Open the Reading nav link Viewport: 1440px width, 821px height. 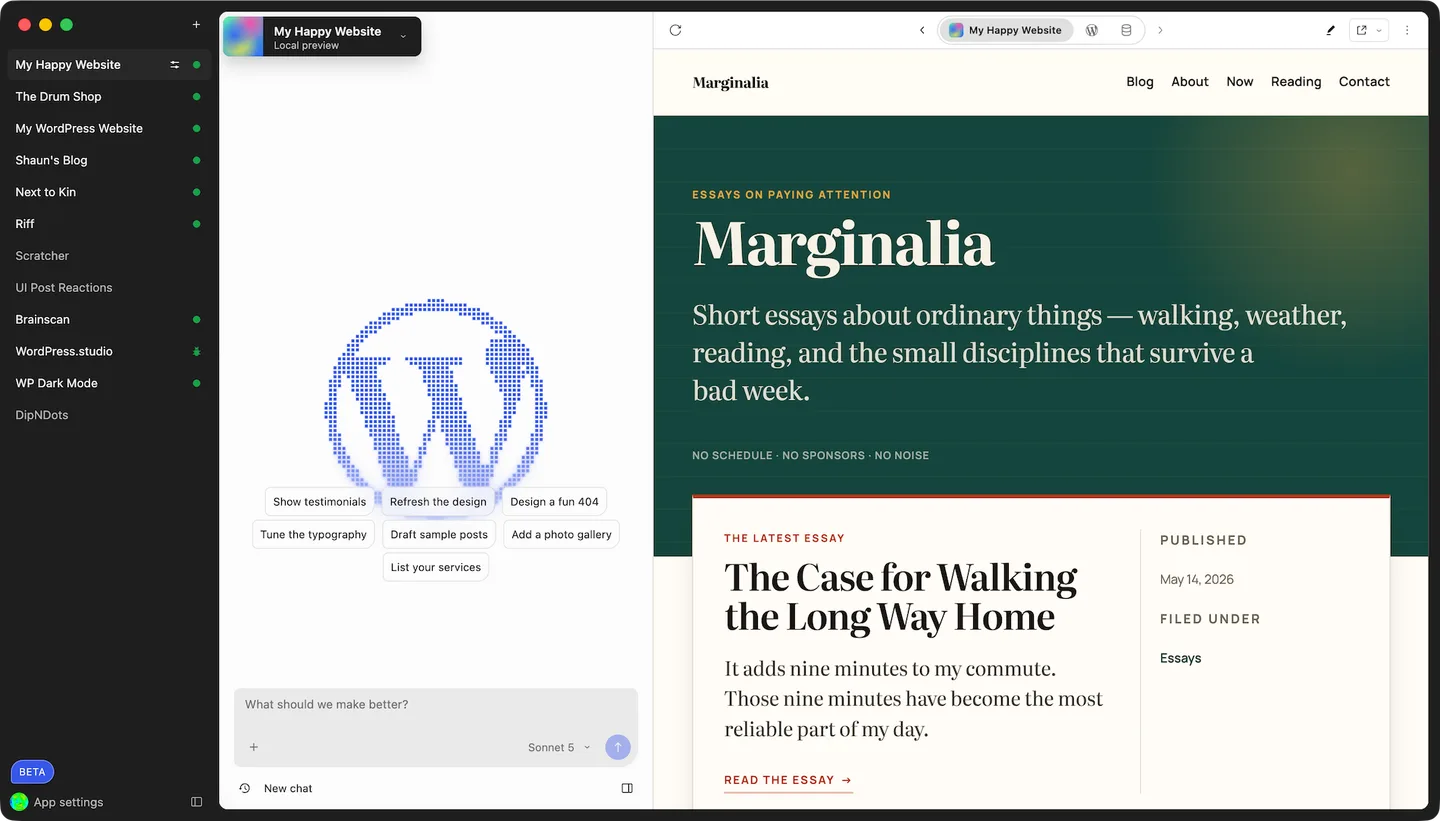(x=1296, y=82)
